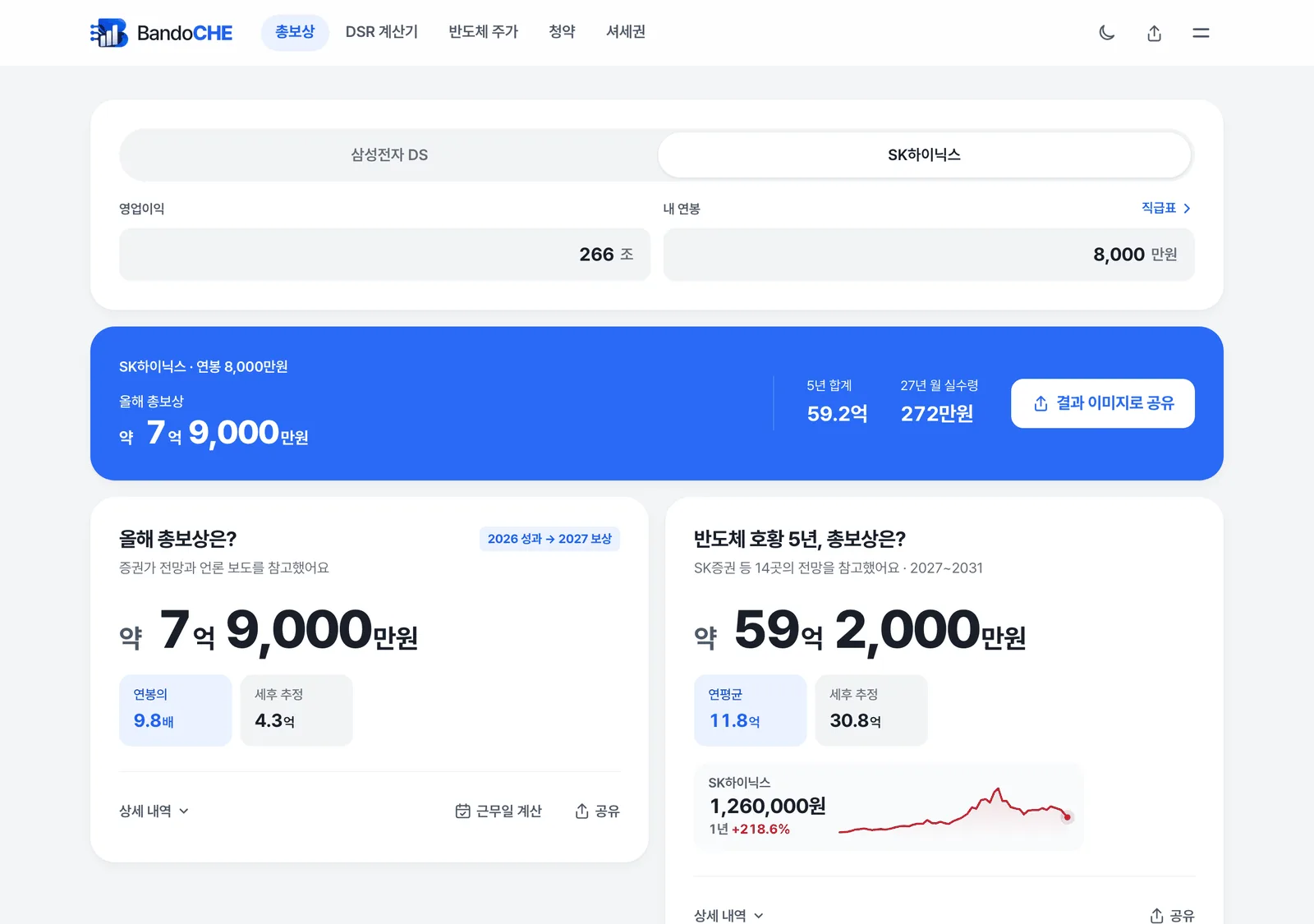Click the header share upload icon
The width and height of the screenshot is (1314, 924).
[1154, 33]
